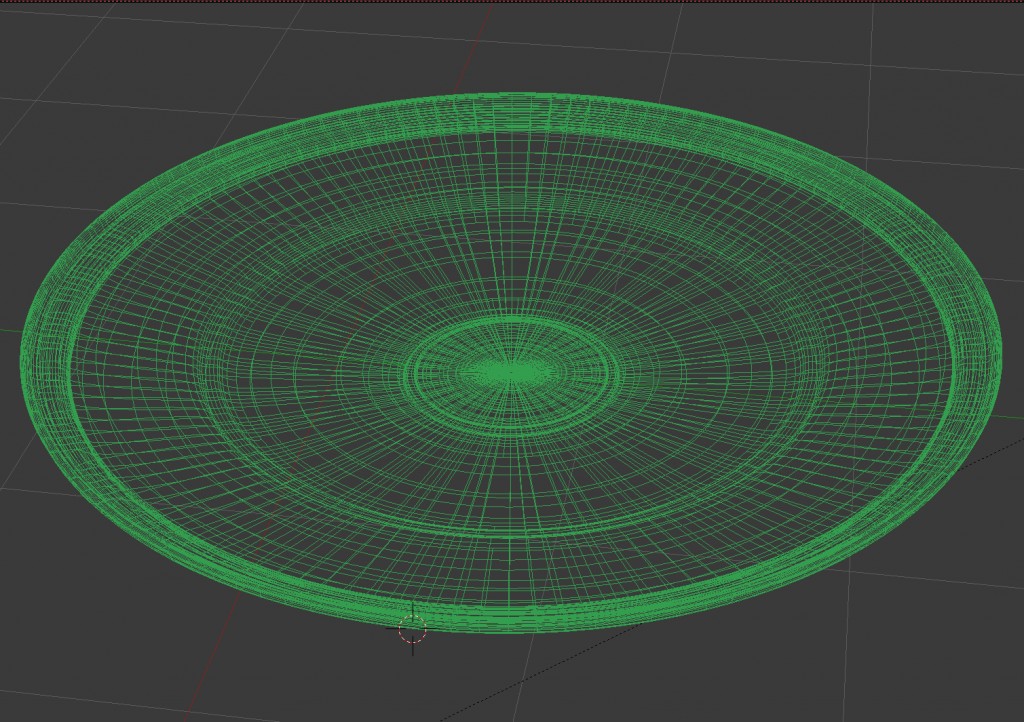Image resolution: width=1024 pixels, height=722 pixels.
Task: Click the red X axis line above the plate
Action: (x=487, y=40)
